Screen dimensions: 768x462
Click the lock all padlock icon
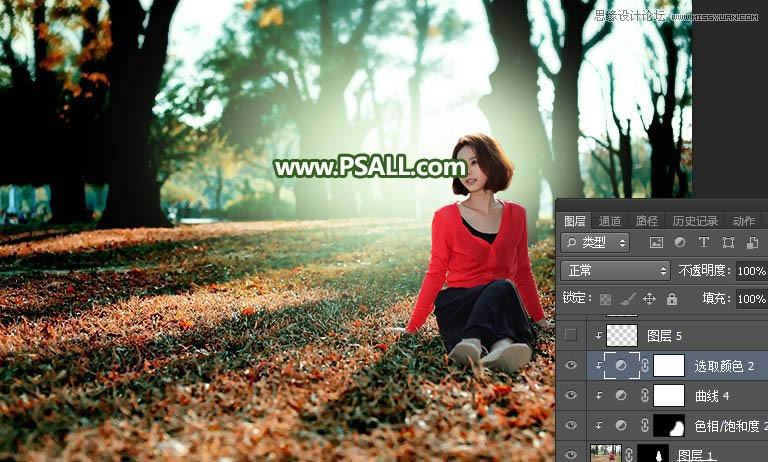pos(671,299)
